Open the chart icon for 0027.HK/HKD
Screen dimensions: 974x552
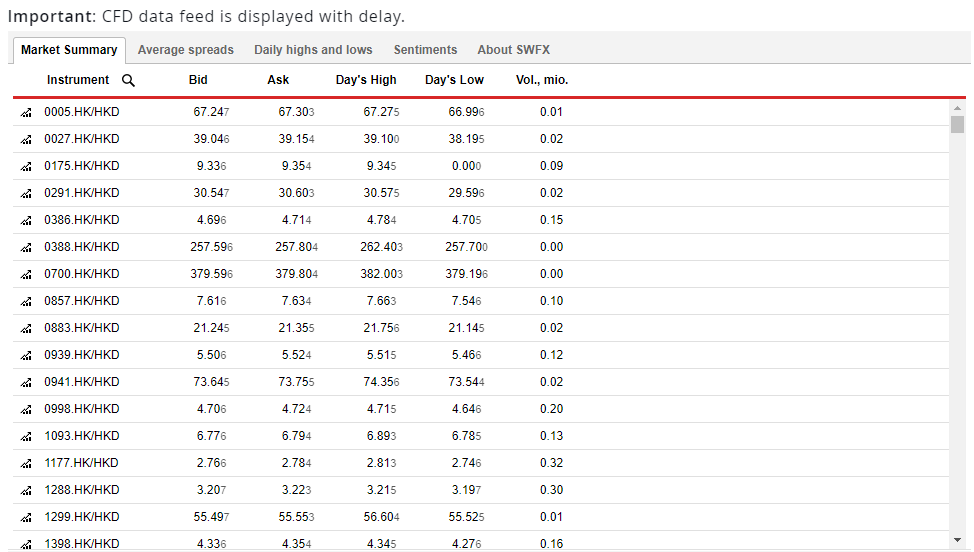(x=26, y=140)
